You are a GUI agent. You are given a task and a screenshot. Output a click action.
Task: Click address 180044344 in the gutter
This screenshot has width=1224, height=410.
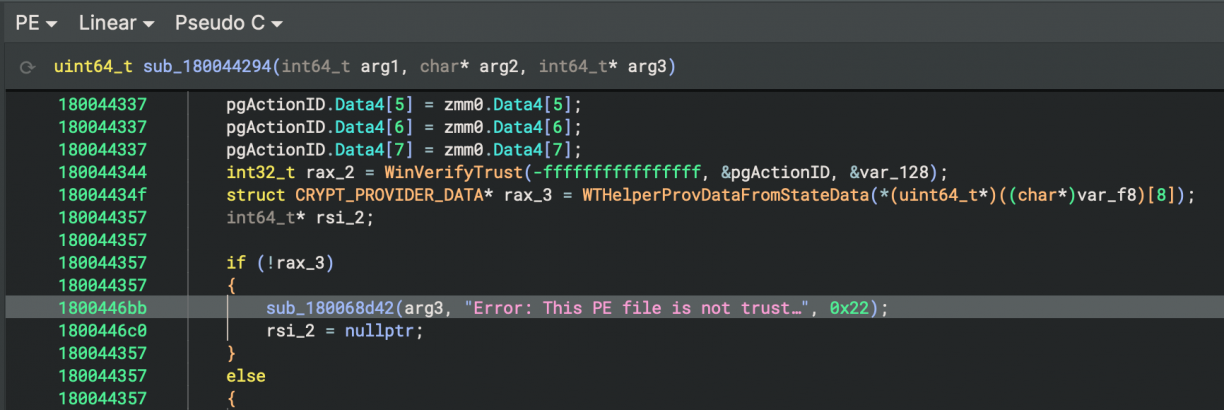pos(102,171)
